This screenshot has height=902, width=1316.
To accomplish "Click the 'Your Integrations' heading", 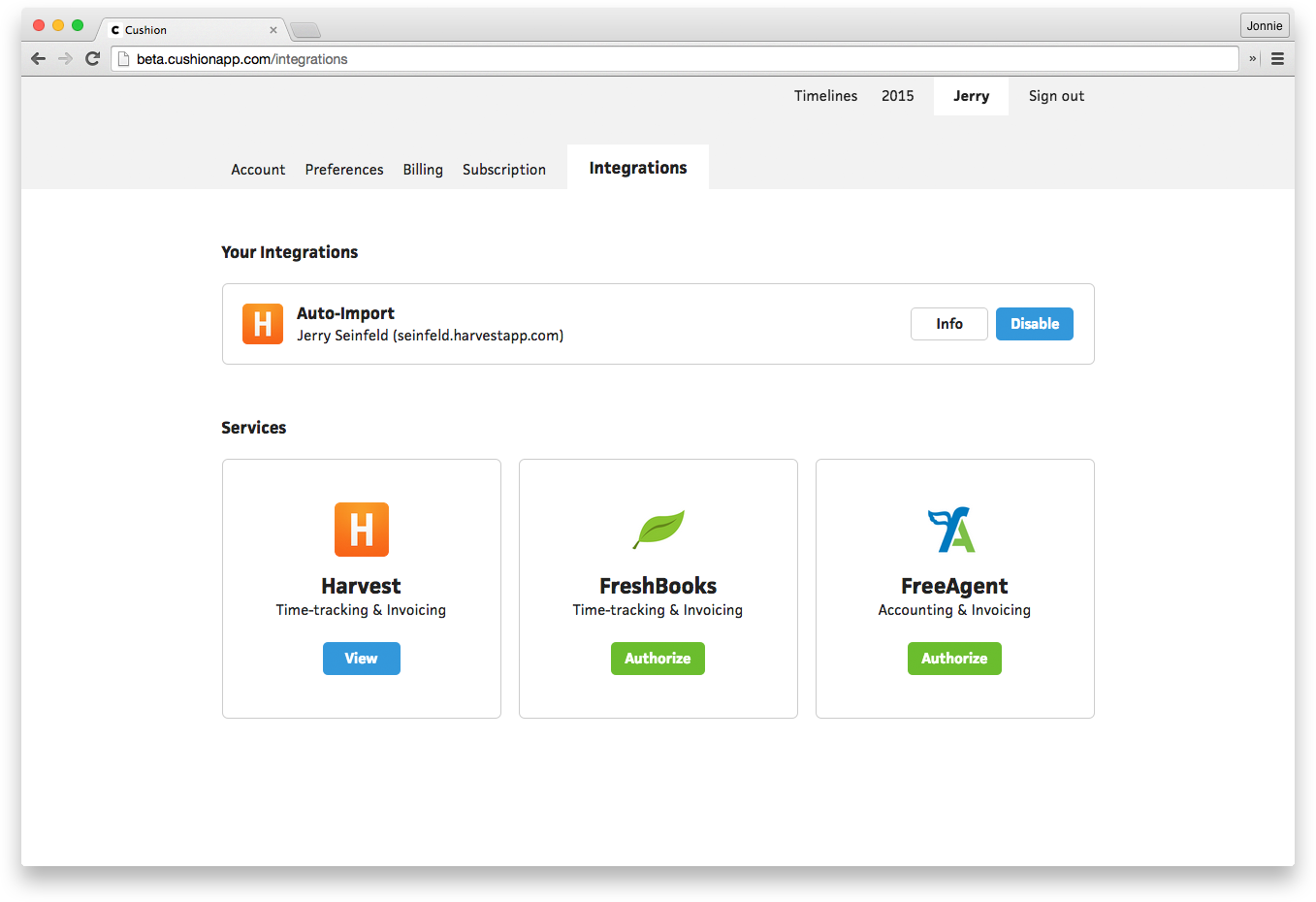I will coord(290,252).
